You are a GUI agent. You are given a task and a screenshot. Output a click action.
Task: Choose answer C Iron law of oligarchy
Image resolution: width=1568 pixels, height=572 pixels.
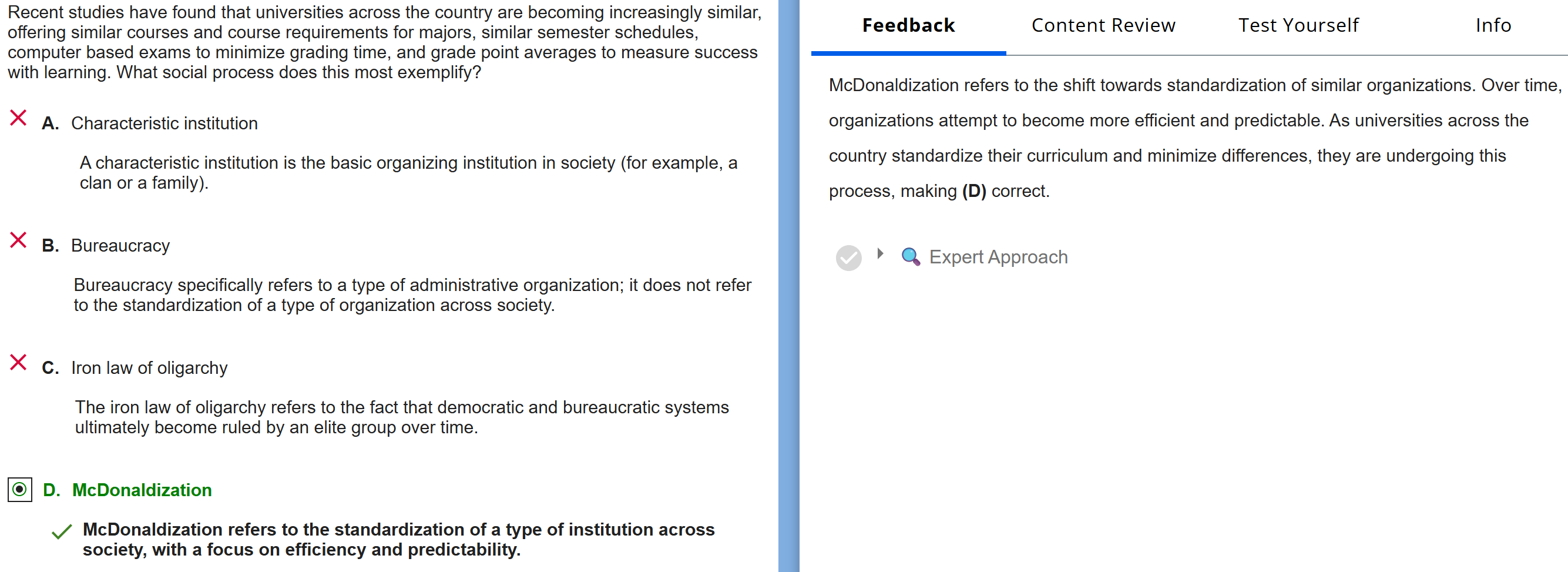pyautogui.click(x=149, y=368)
